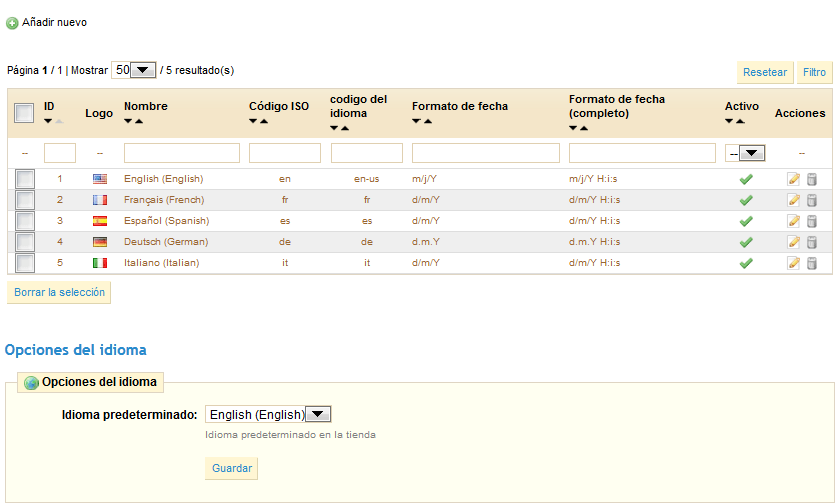Click the d.m.Y H:i:s full date format cell
Image resolution: width=838 pixels, height=504 pixels.
pyautogui.click(x=595, y=242)
